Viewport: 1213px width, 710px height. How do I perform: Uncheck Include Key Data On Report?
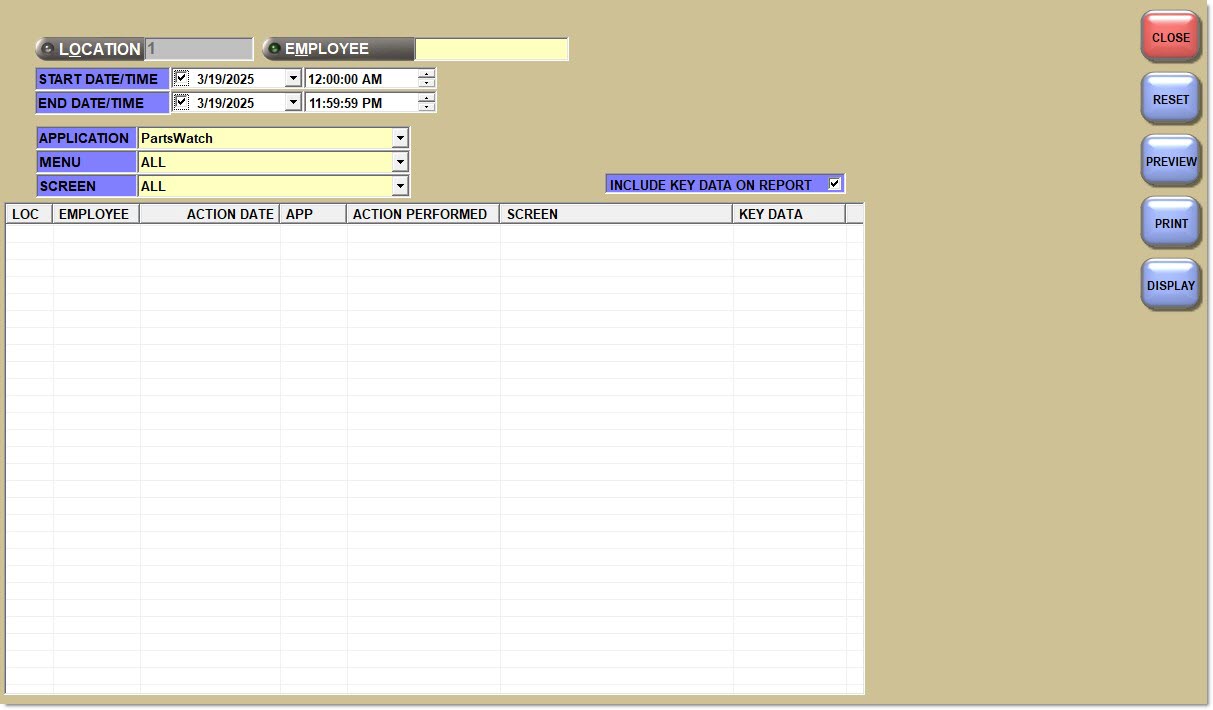(834, 184)
